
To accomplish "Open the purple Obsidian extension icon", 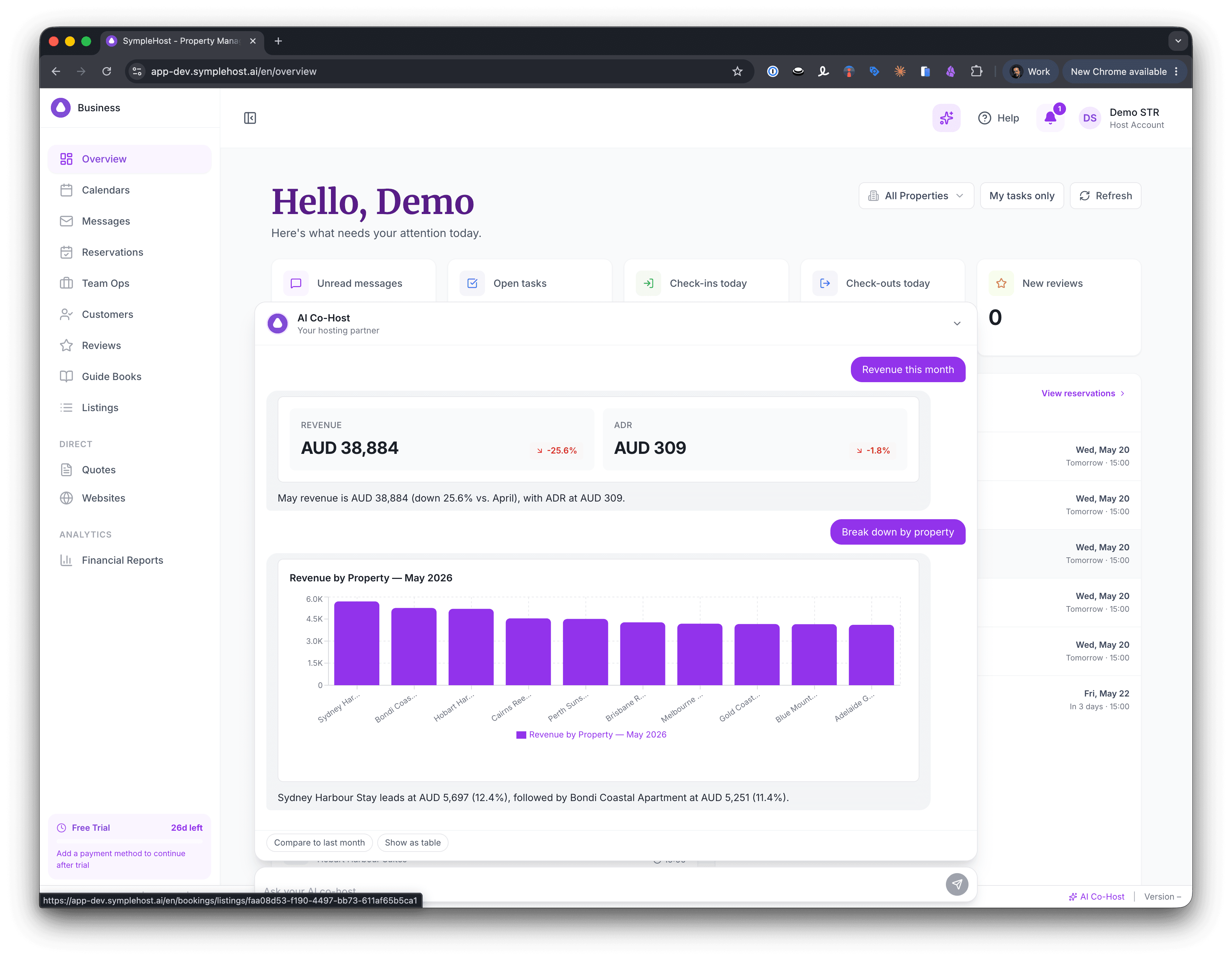I will pos(950,72).
